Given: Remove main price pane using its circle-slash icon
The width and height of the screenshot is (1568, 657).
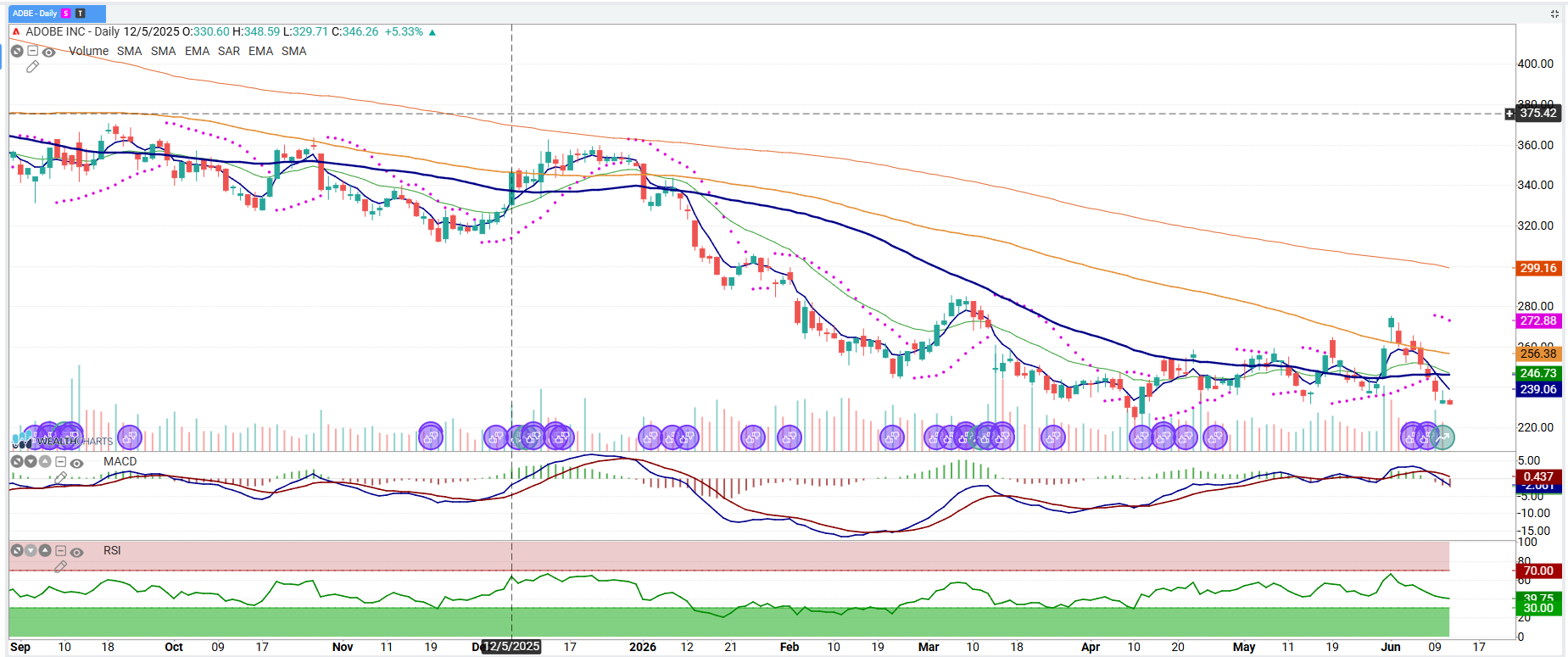Looking at the screenshot, I should click(x=17, y=52).
